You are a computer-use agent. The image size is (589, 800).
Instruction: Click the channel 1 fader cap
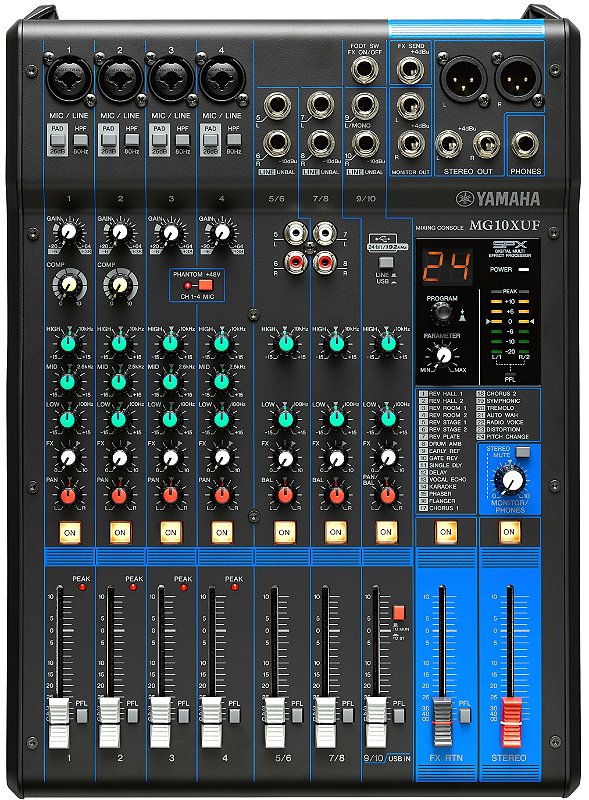coord(59,723)
